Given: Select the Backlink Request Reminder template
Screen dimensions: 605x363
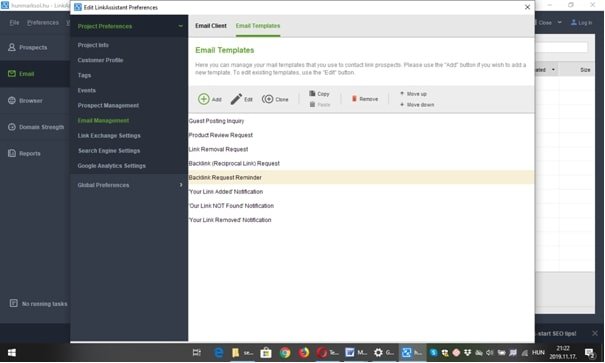Looking at the screenshot, I should [361, 177].
